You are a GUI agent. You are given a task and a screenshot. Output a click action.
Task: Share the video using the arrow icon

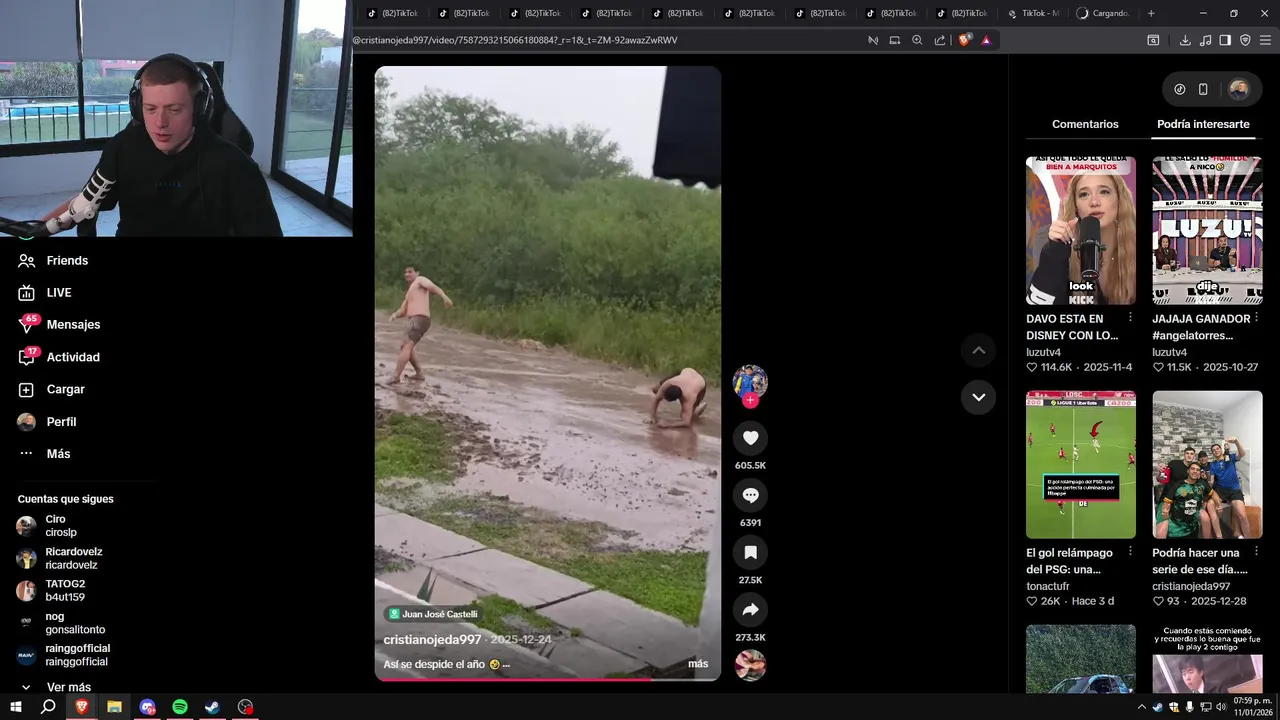(x=750, y=610)
